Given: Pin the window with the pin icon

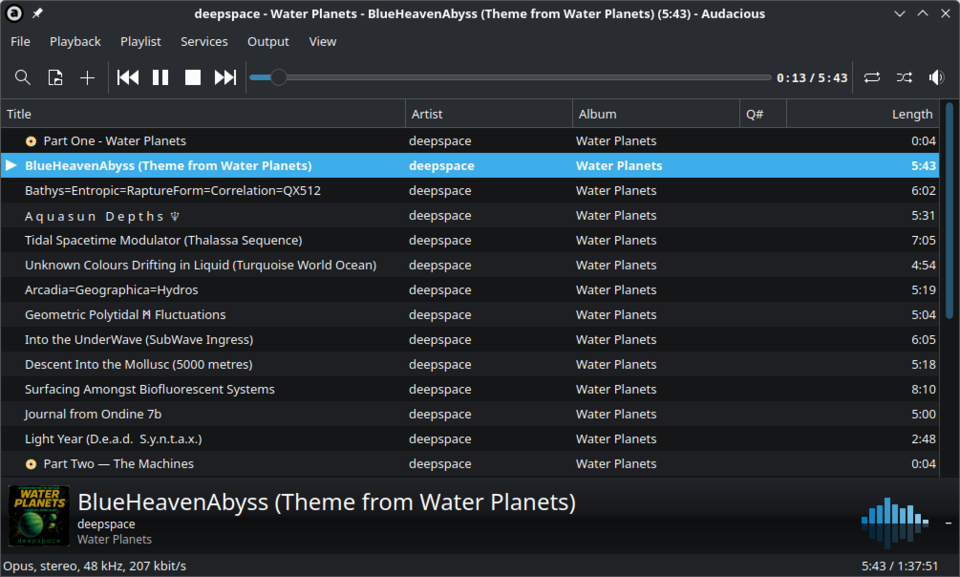Looking at the screenshot, I should click(x=37, y=14).
